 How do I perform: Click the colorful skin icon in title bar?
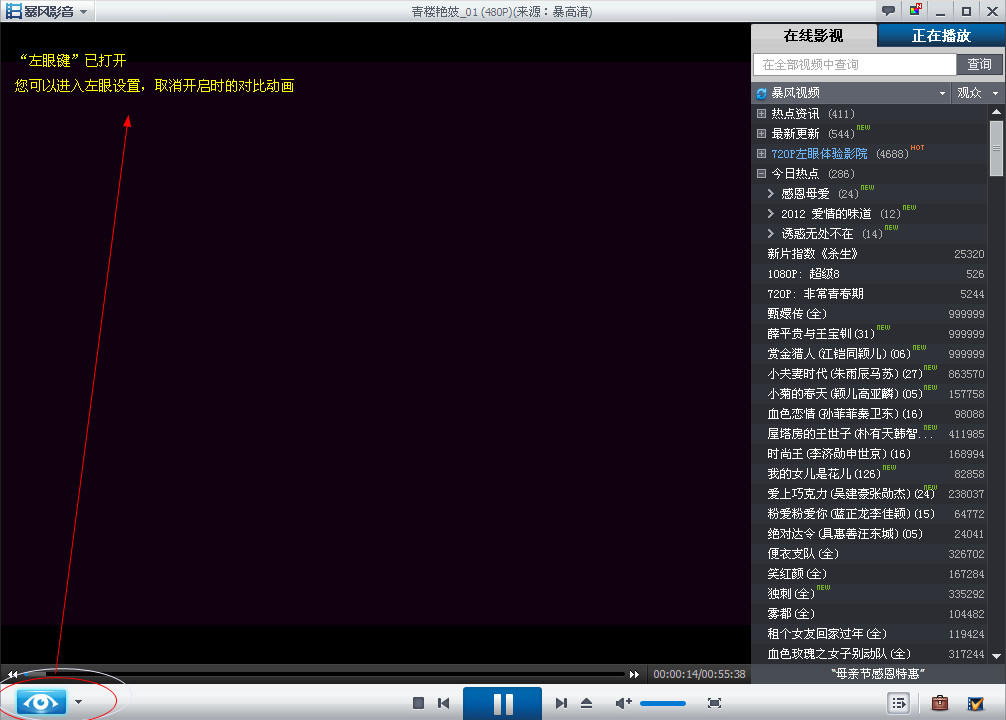click(x=915, y=10)
